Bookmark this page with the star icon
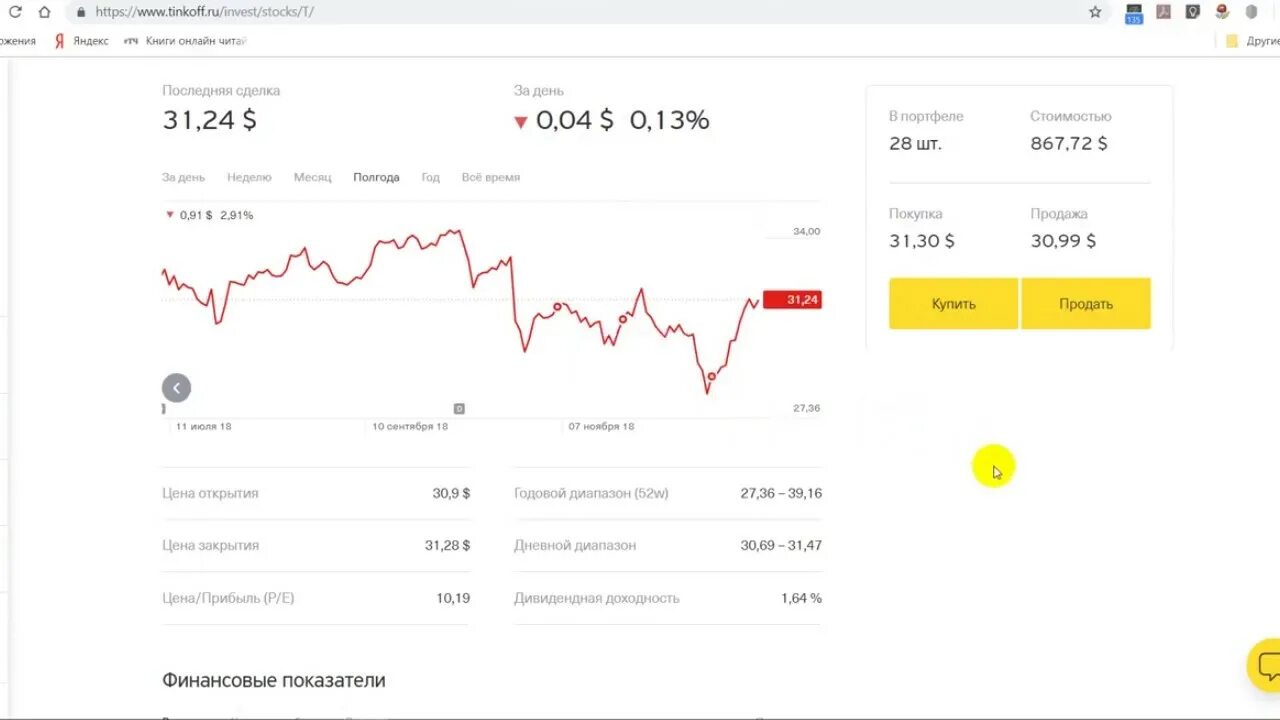This screenshot has height=720, width=1280. [1095, 12]
